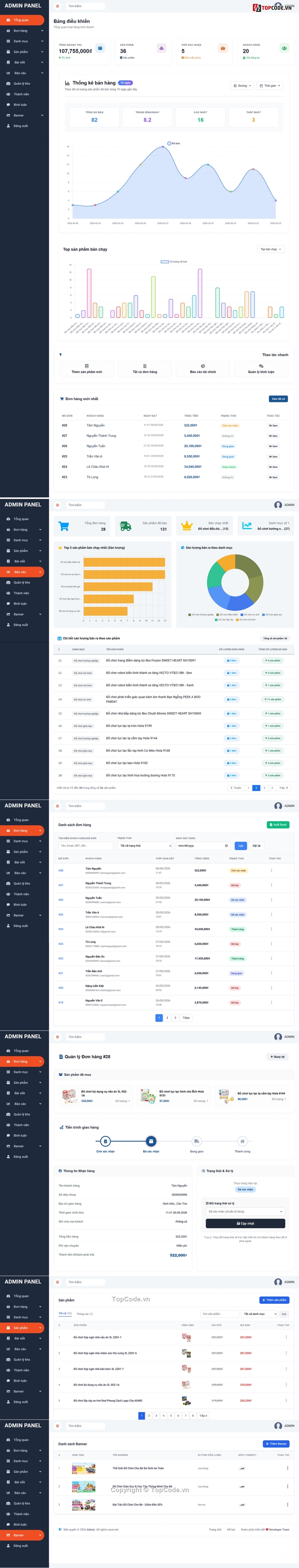Click the chart icon on the Danh mục số 1 card
The height and width of the screenshot is (1568, 299).
(x=247, y=525)
